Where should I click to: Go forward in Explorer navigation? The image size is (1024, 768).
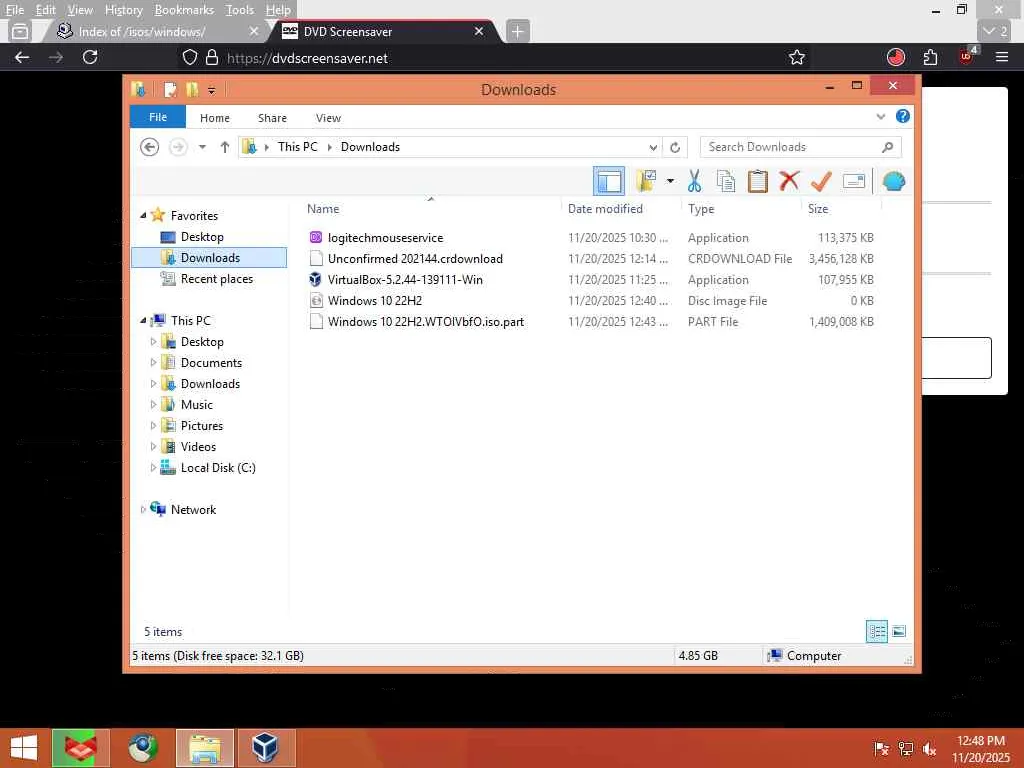178,147
